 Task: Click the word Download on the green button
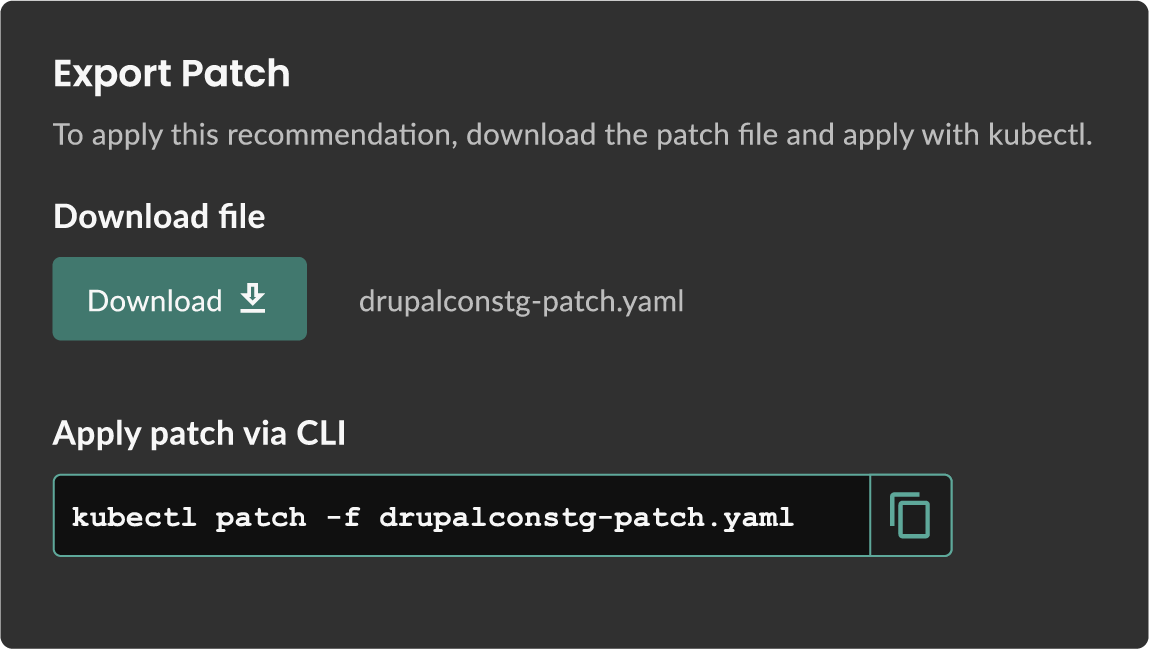[155, 300]
